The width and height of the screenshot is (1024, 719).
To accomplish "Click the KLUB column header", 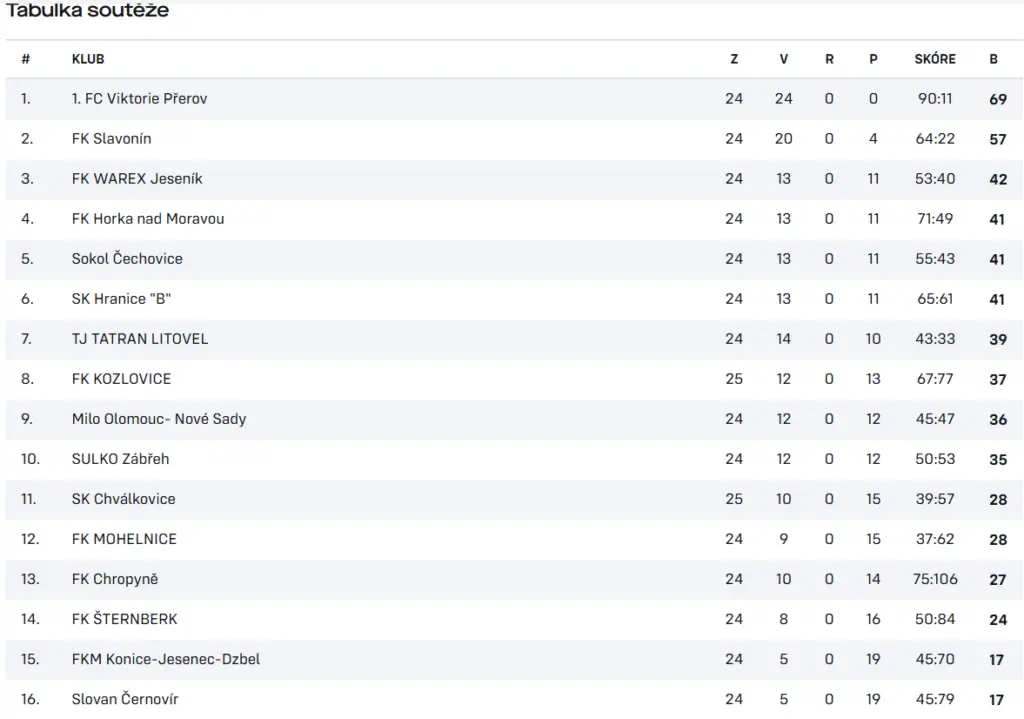I will tap(88, 59).
